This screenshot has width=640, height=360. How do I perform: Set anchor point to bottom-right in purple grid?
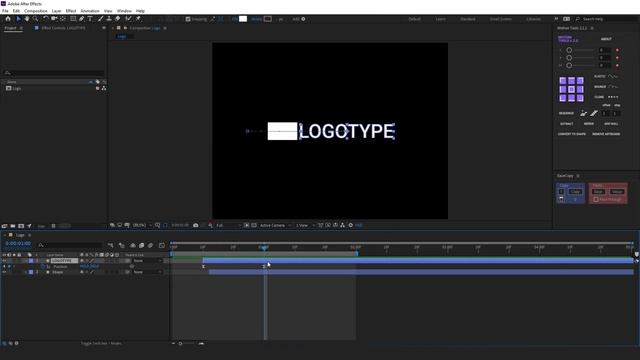(x=580, y=98)
